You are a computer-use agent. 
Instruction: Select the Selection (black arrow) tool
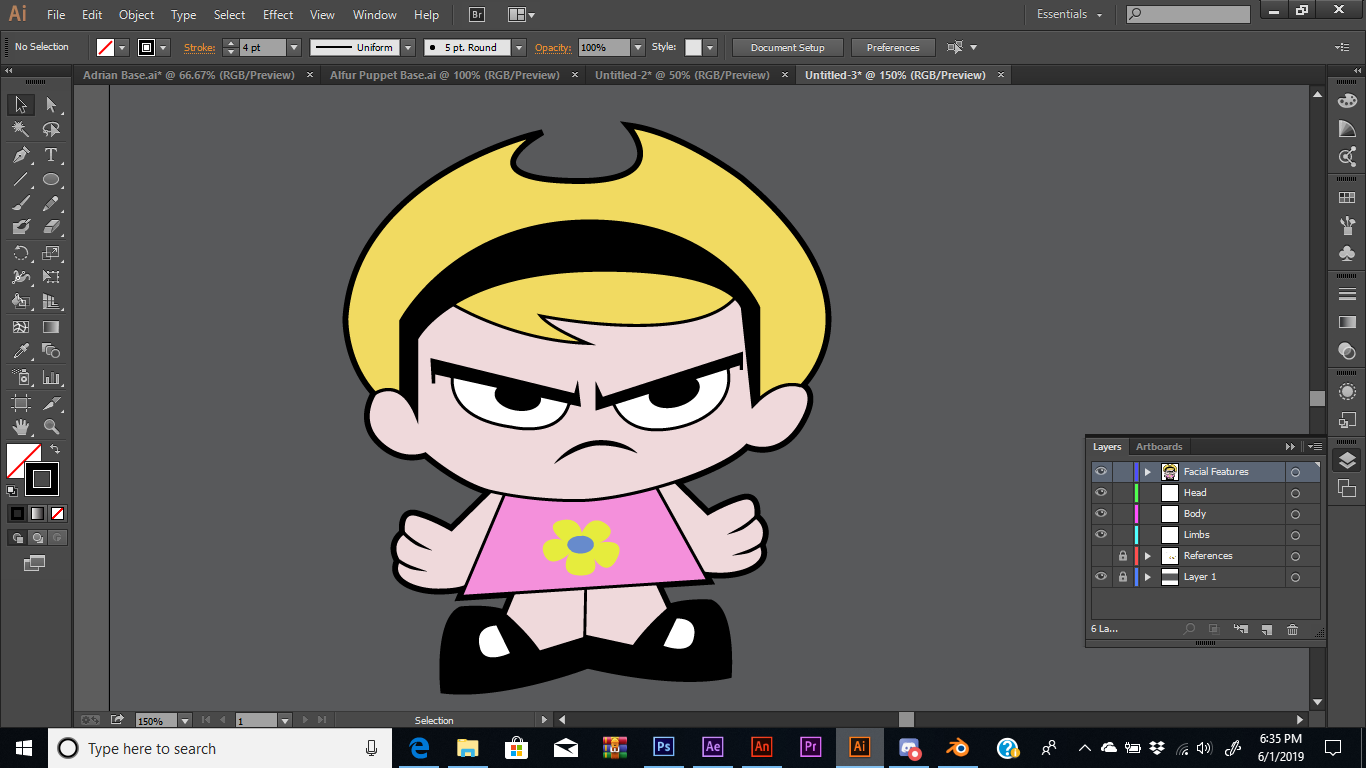coord(20,104)
